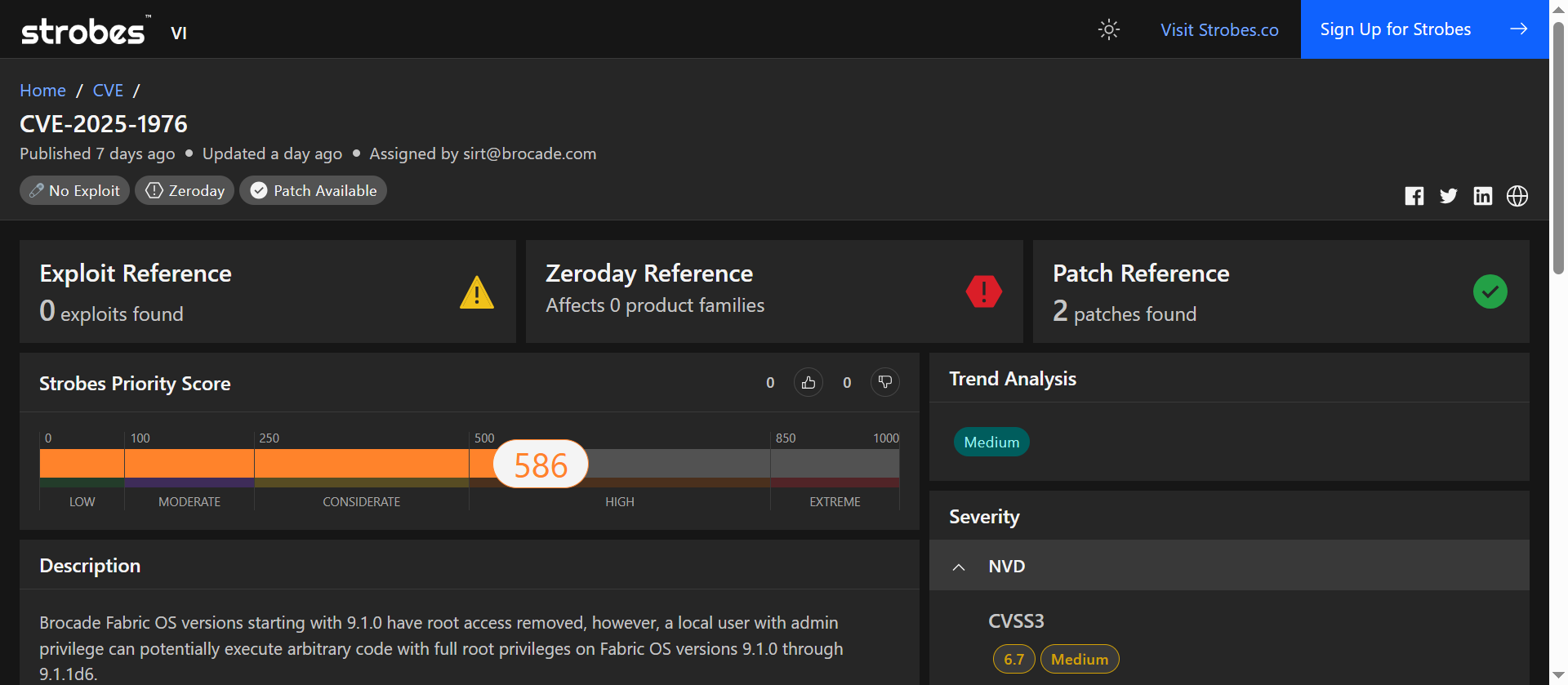Share on Twitter icon
Viewport: 1568px width, 685px height.
coord(1449,196)
